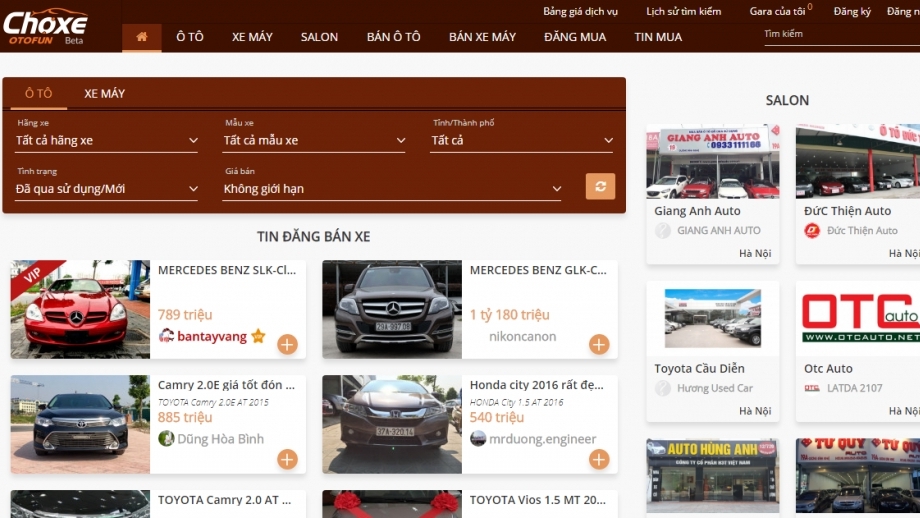The width and height of the screenshot is (920, 518).
Task: Click LATDA 2107 small logo icon
Action: point(812,388)
